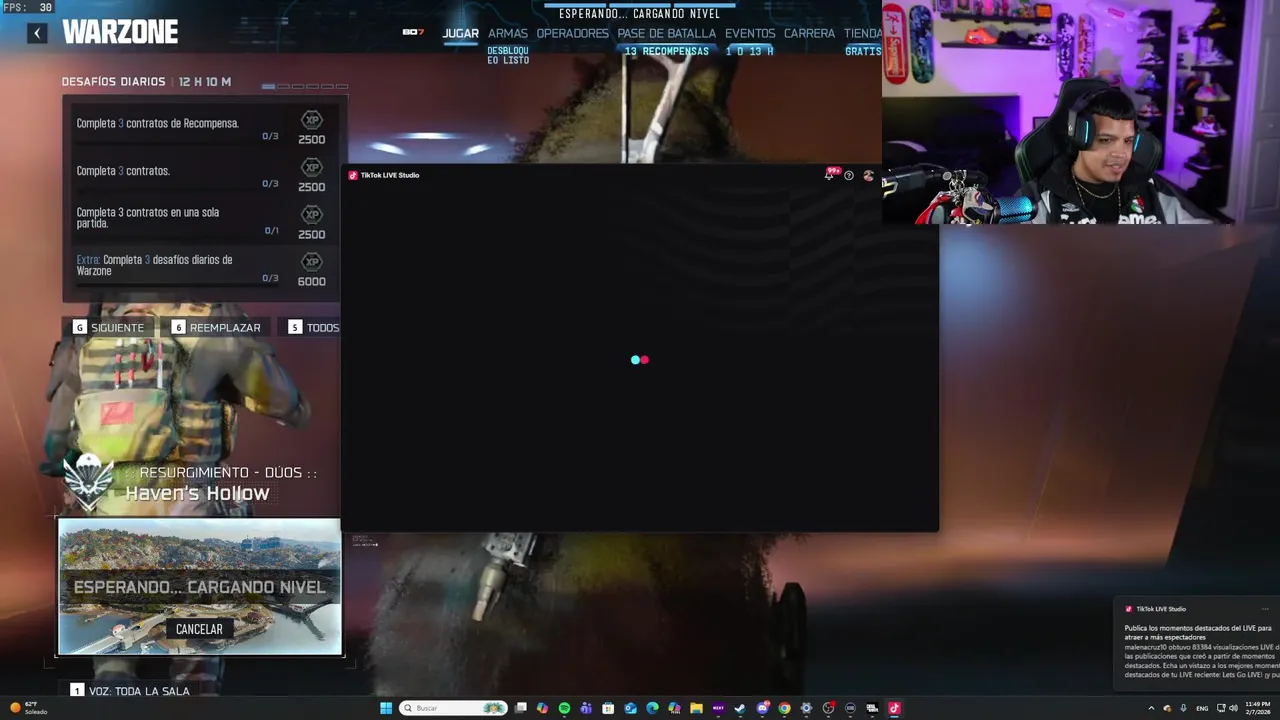The image size is (1280, 720).
Task: Open the Windows Start menu
Action: 386,708
